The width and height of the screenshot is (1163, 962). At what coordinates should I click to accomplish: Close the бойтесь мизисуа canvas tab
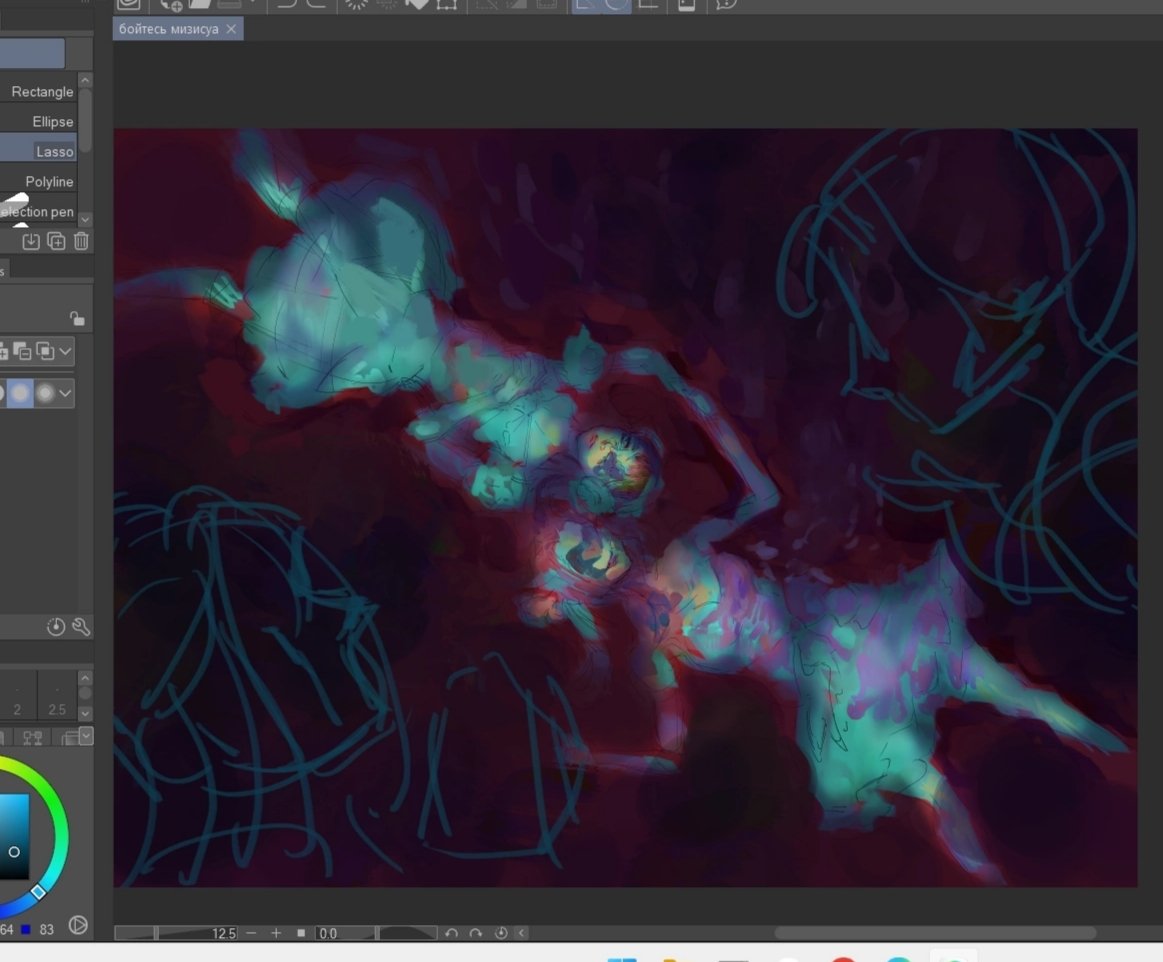tap(231, 29)
